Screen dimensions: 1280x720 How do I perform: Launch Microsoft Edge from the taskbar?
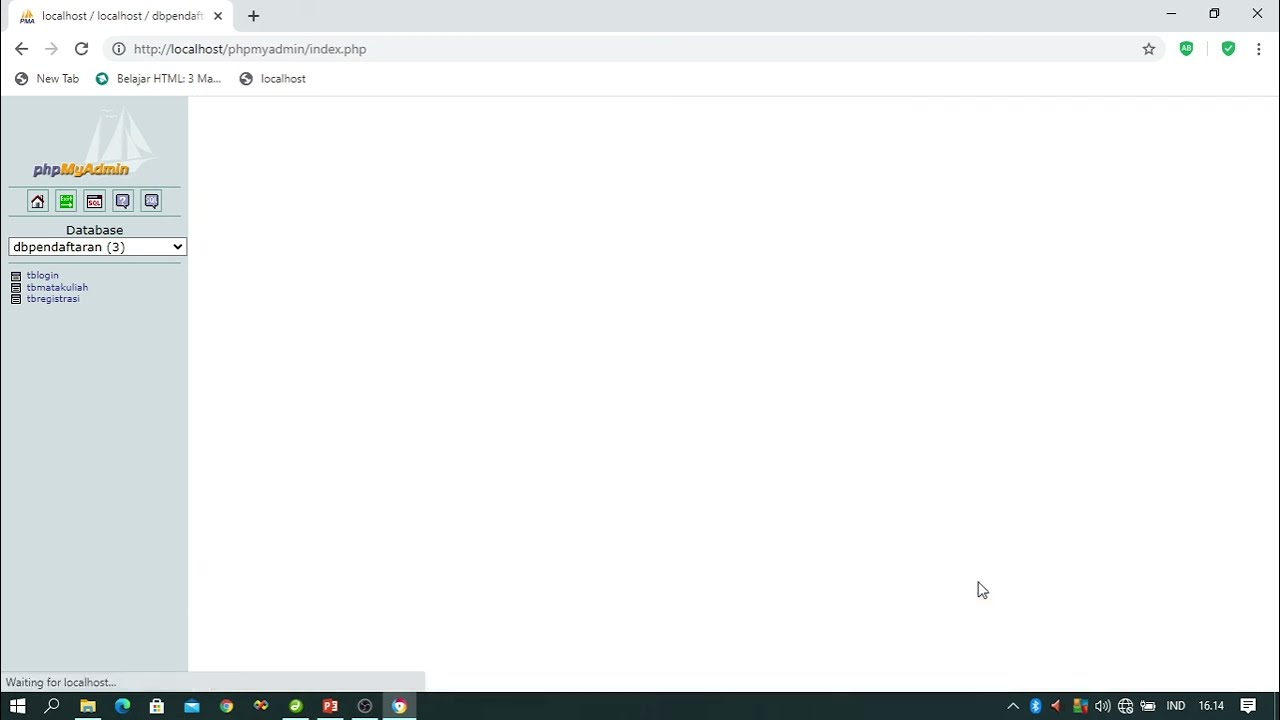tap(122, 706)
